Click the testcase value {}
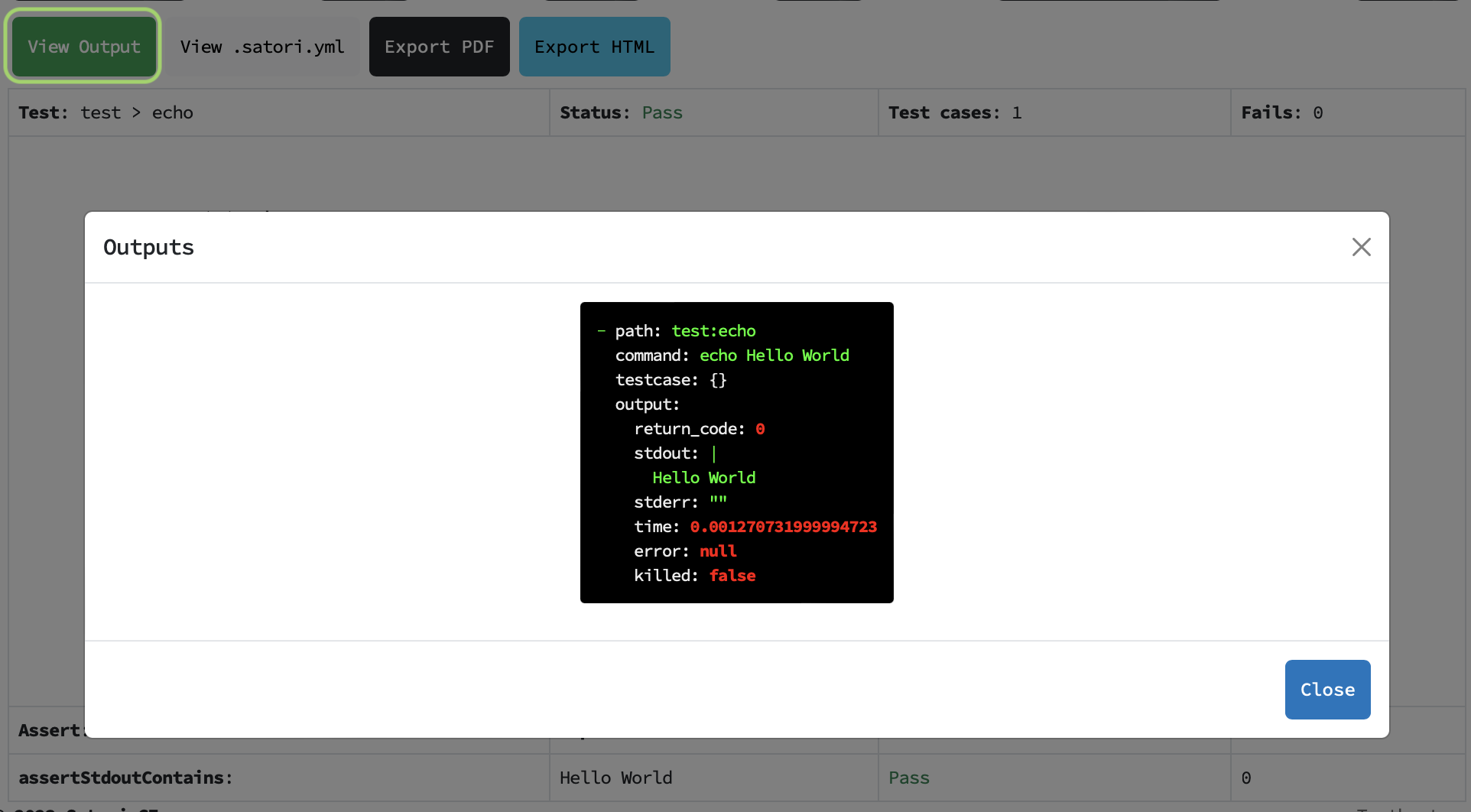This screenshot has height=812, width=1471. (718, 380)
